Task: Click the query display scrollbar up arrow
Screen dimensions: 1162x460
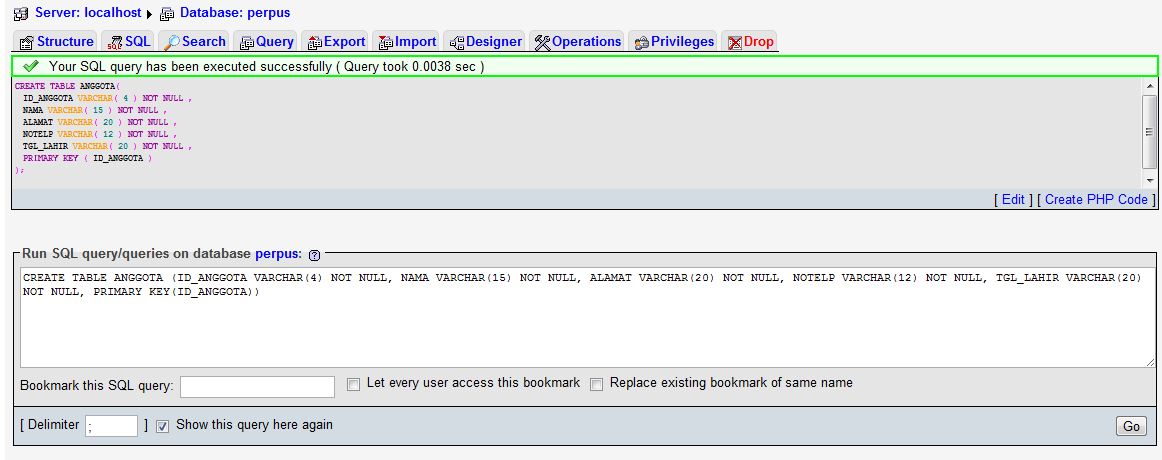Action: [1149, 86]
